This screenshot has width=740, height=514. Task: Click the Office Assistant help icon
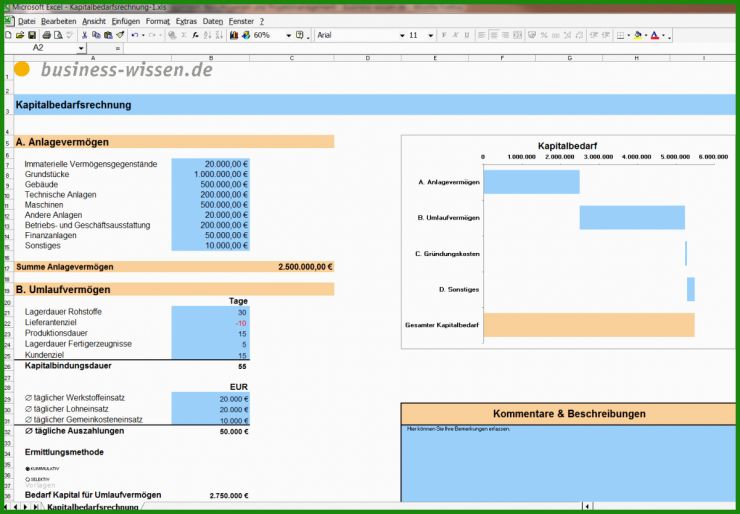coord(300,35)
